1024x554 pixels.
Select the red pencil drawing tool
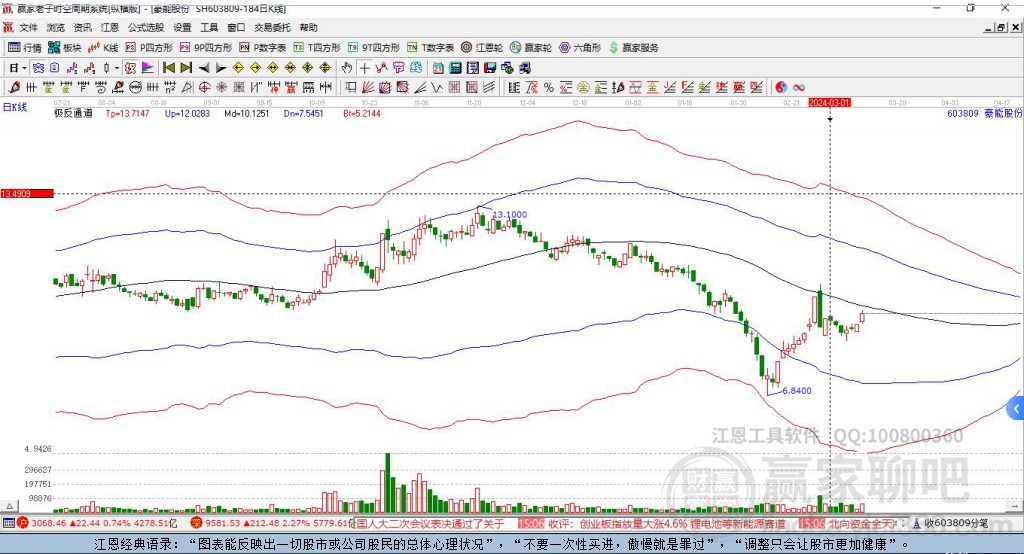14,88
